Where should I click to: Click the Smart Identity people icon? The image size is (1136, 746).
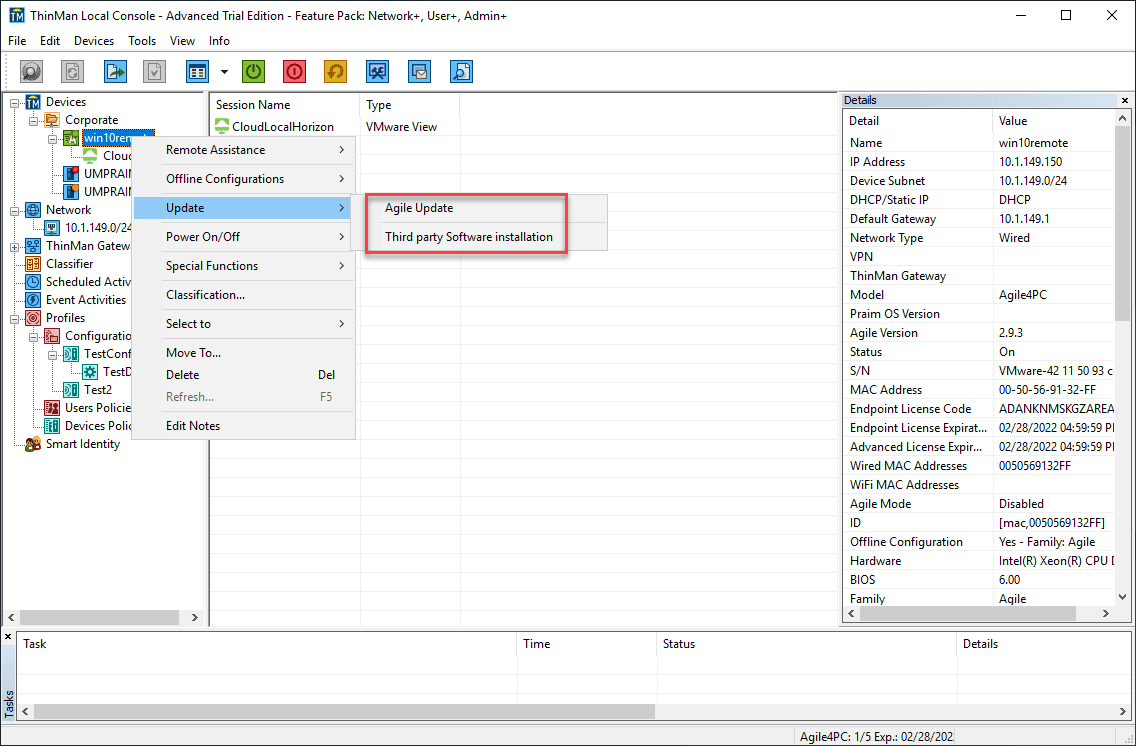coord(33,444)
